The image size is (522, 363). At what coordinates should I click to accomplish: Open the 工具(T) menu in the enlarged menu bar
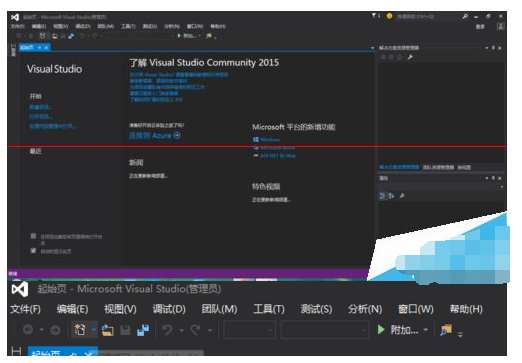pos(269,309)
